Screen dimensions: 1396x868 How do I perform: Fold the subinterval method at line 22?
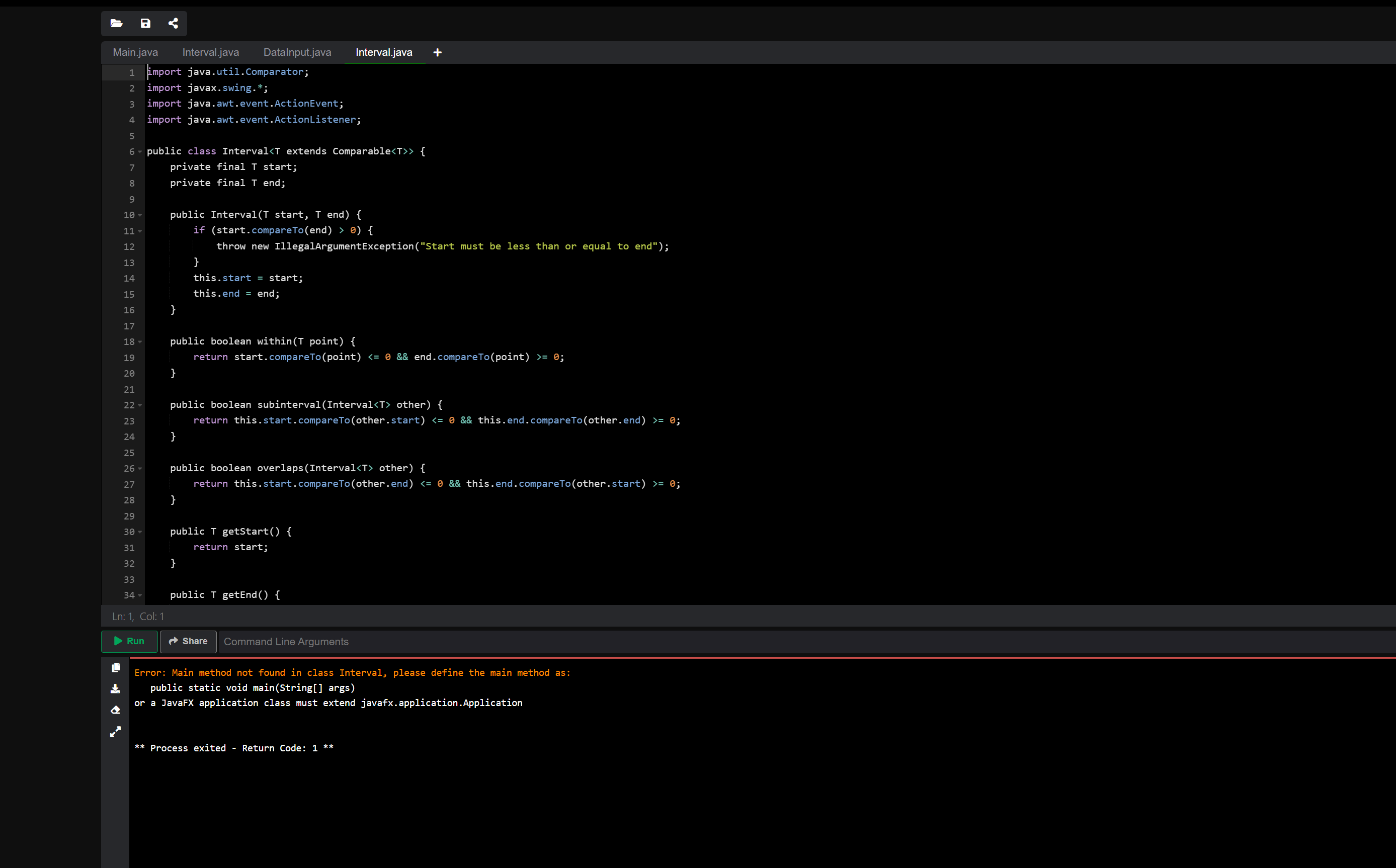[139, 405]
